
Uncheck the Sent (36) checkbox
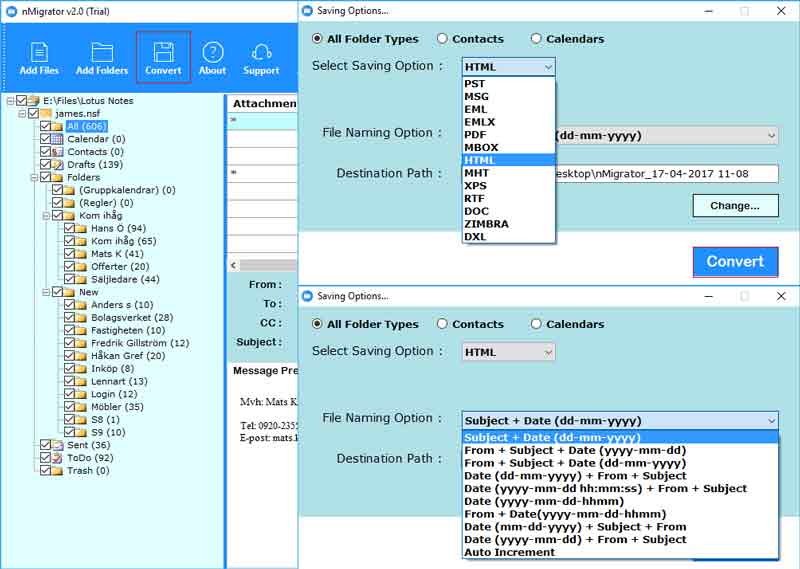(45, 444)
